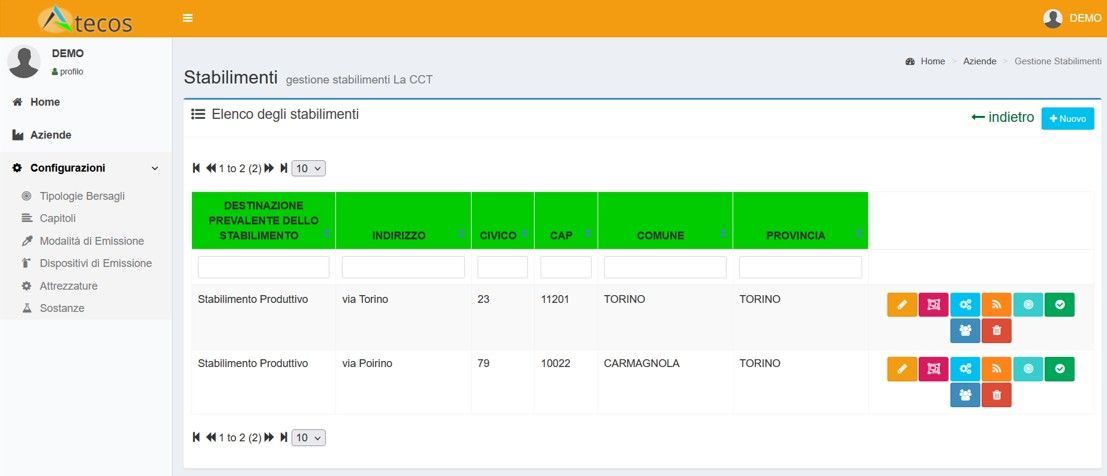Open Sostanze configuration
The height and width of the screenshot is (476, 1107).
pyautogui.click(x=62, y=309)
